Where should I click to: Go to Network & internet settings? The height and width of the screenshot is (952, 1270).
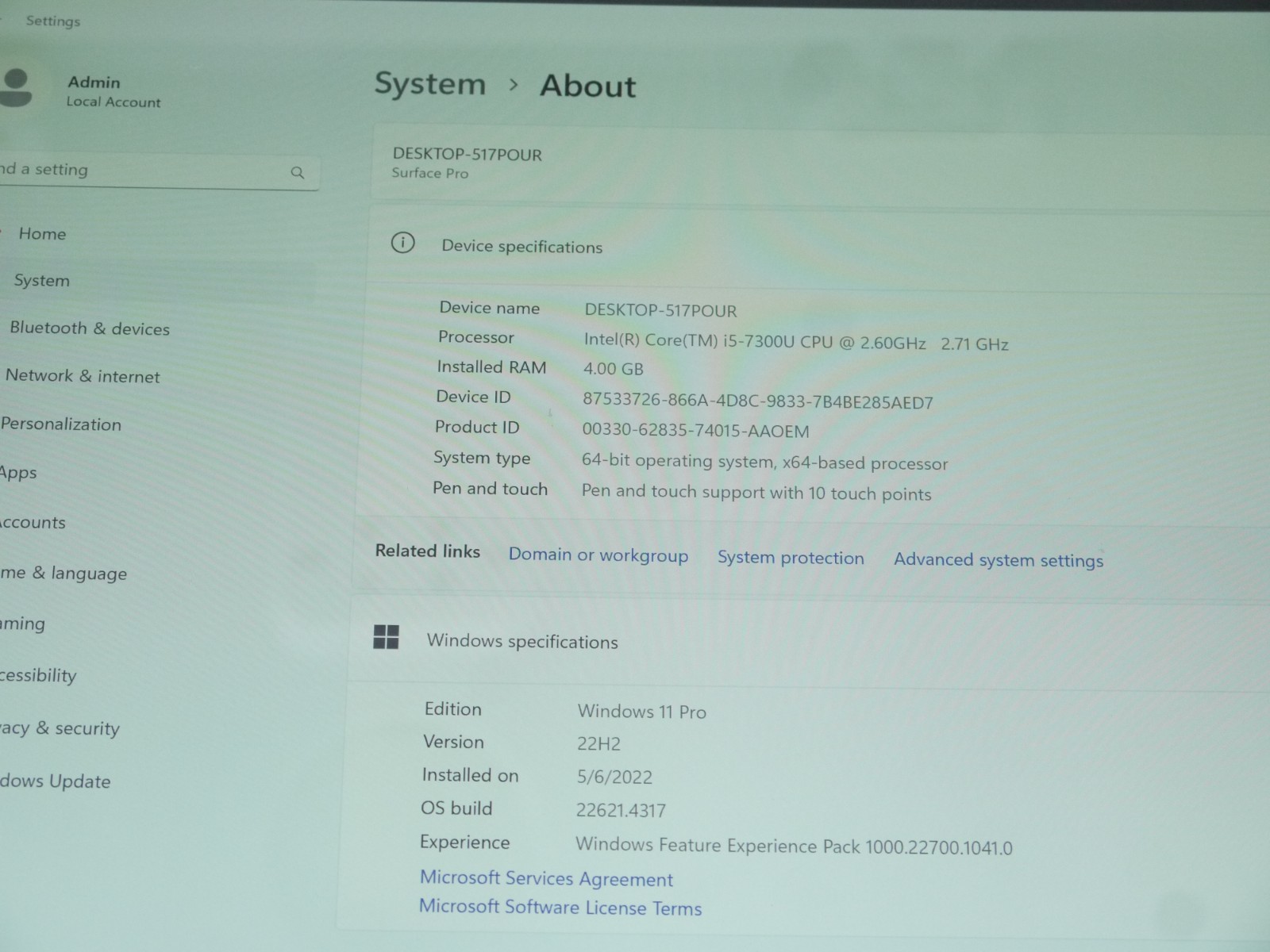83,376
